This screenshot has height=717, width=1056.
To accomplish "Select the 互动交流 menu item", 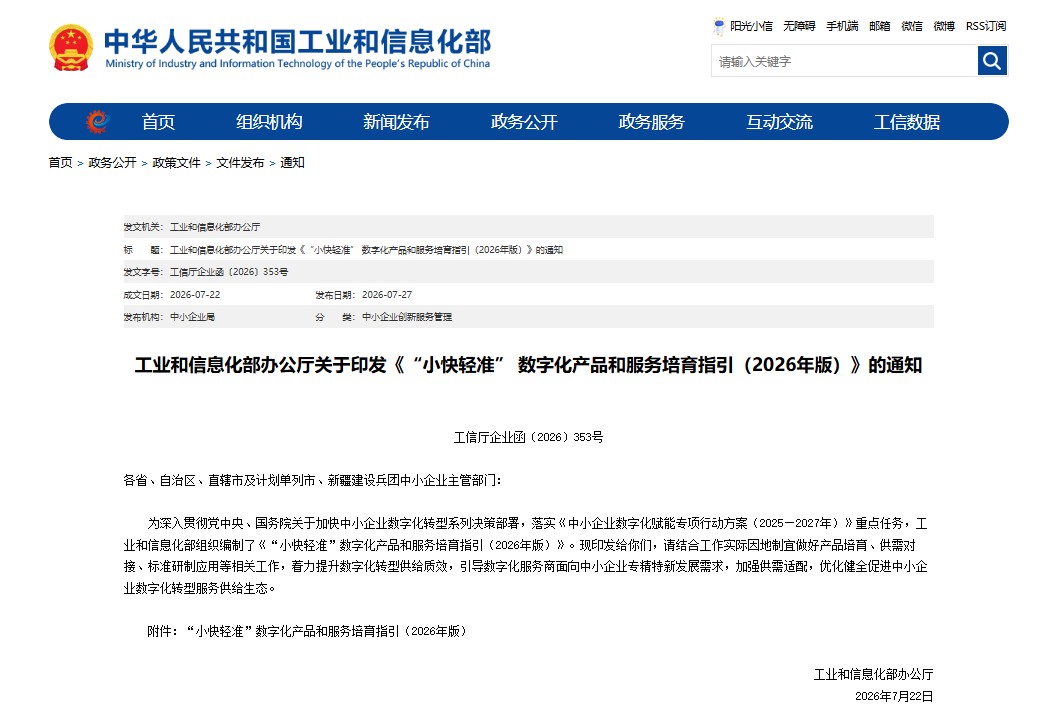I will [x=779, y=122].
